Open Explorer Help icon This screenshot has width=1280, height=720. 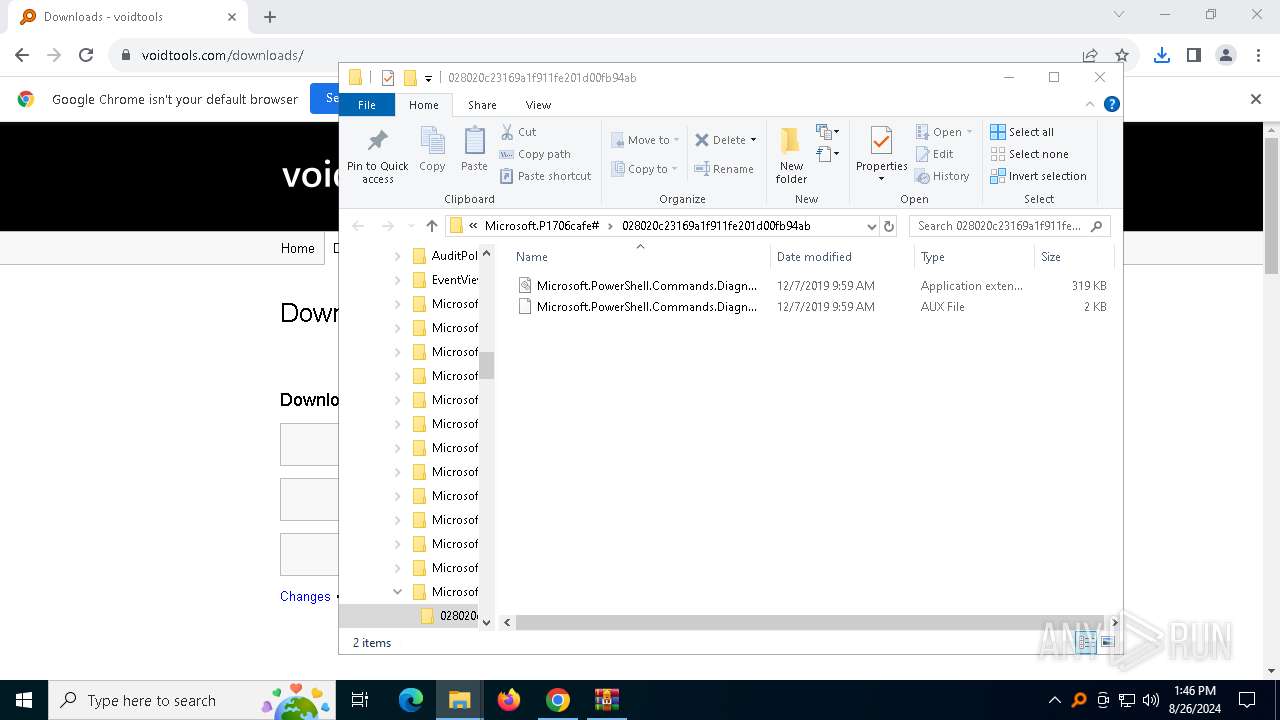click(x=1111, y=104)
